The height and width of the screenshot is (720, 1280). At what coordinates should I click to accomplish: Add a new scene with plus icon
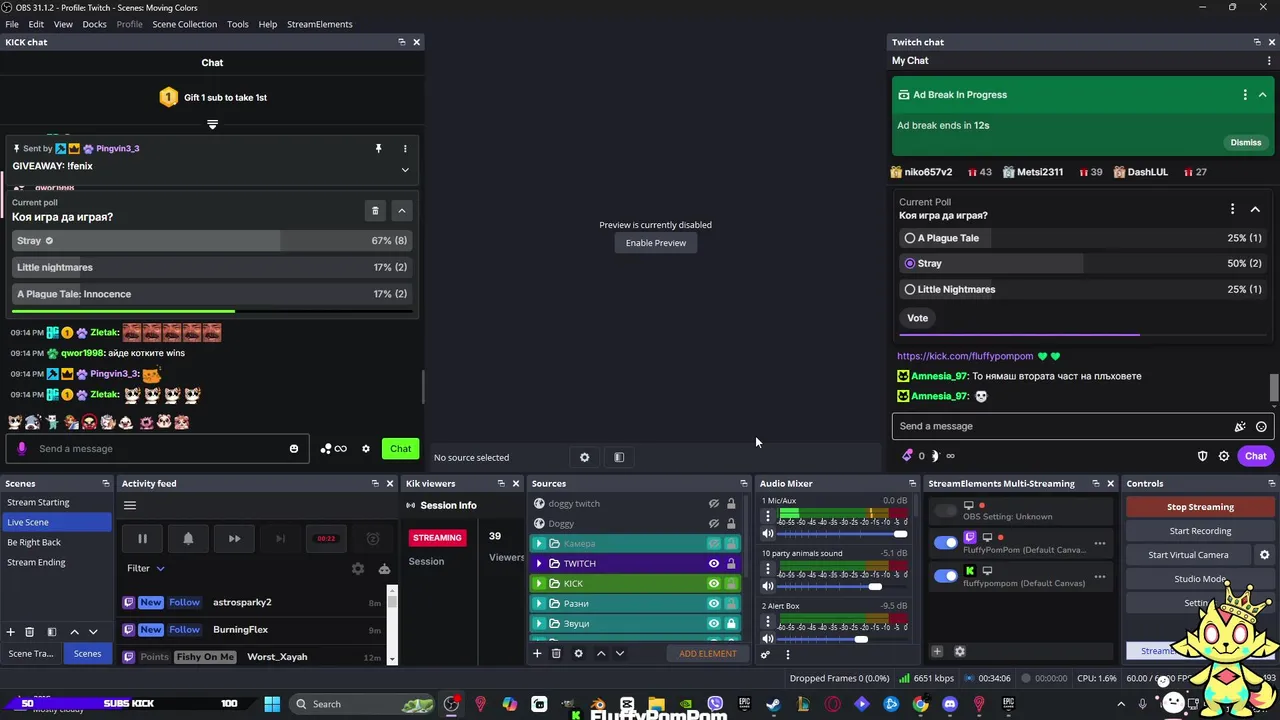(11, 632)
